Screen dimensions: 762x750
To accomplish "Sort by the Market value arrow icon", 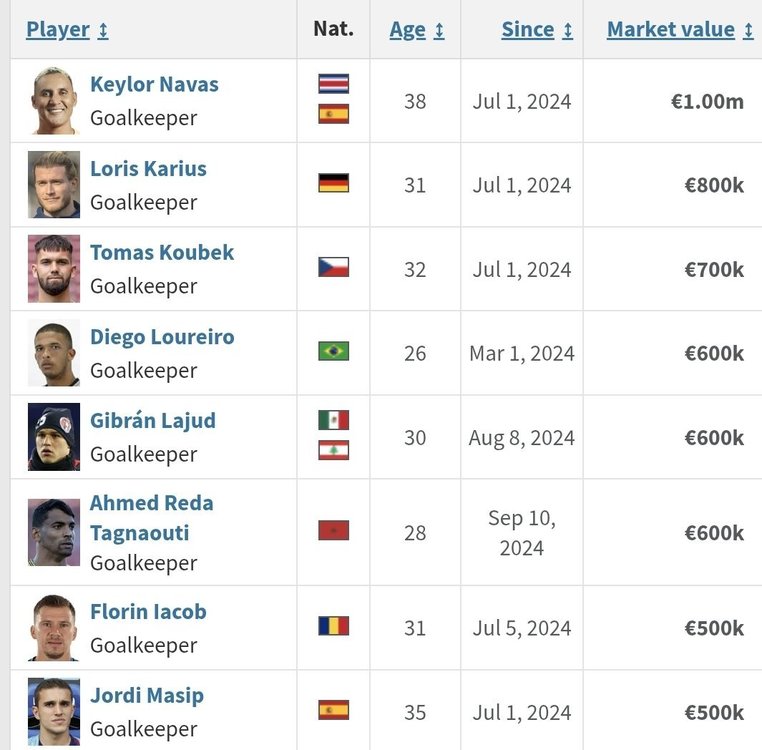I will (x=748, y=31).
